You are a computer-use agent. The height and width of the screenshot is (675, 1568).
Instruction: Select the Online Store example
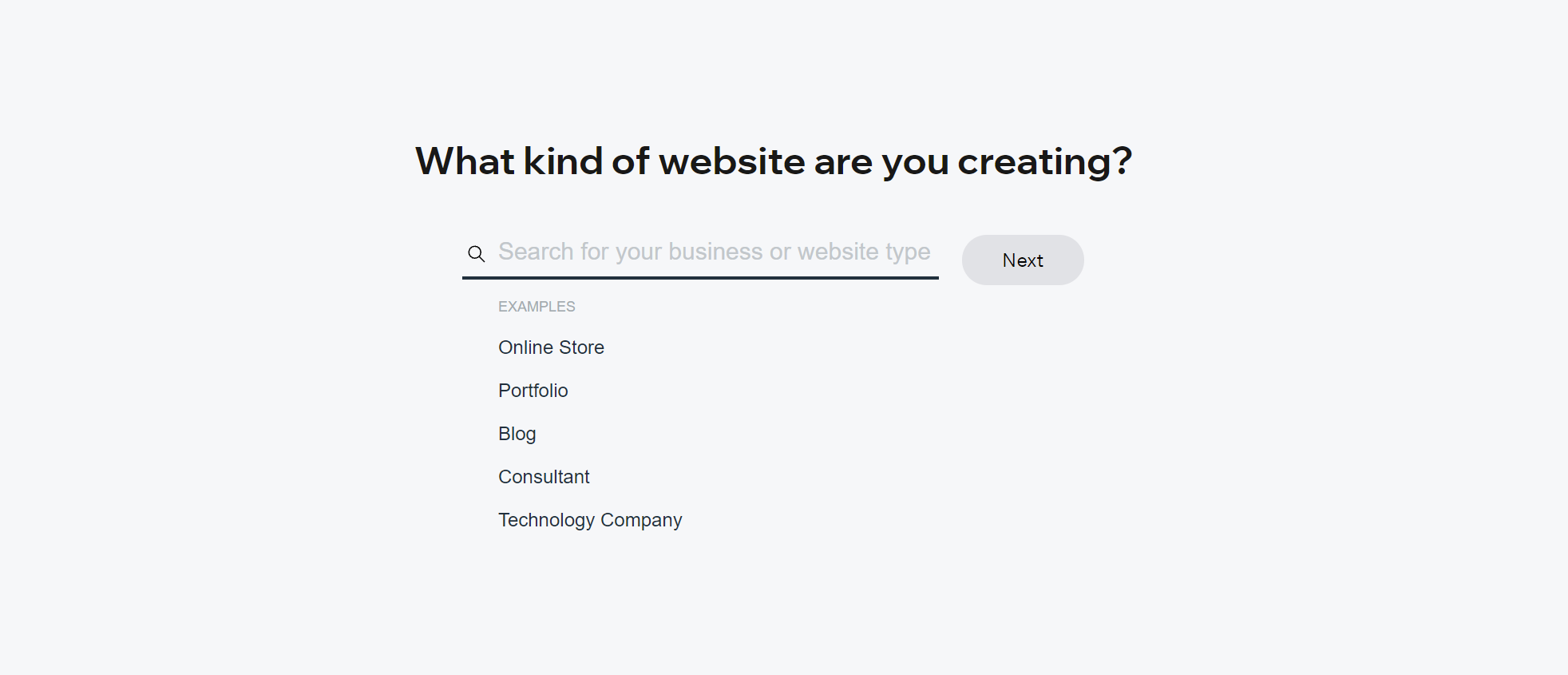tap(551, 347)
